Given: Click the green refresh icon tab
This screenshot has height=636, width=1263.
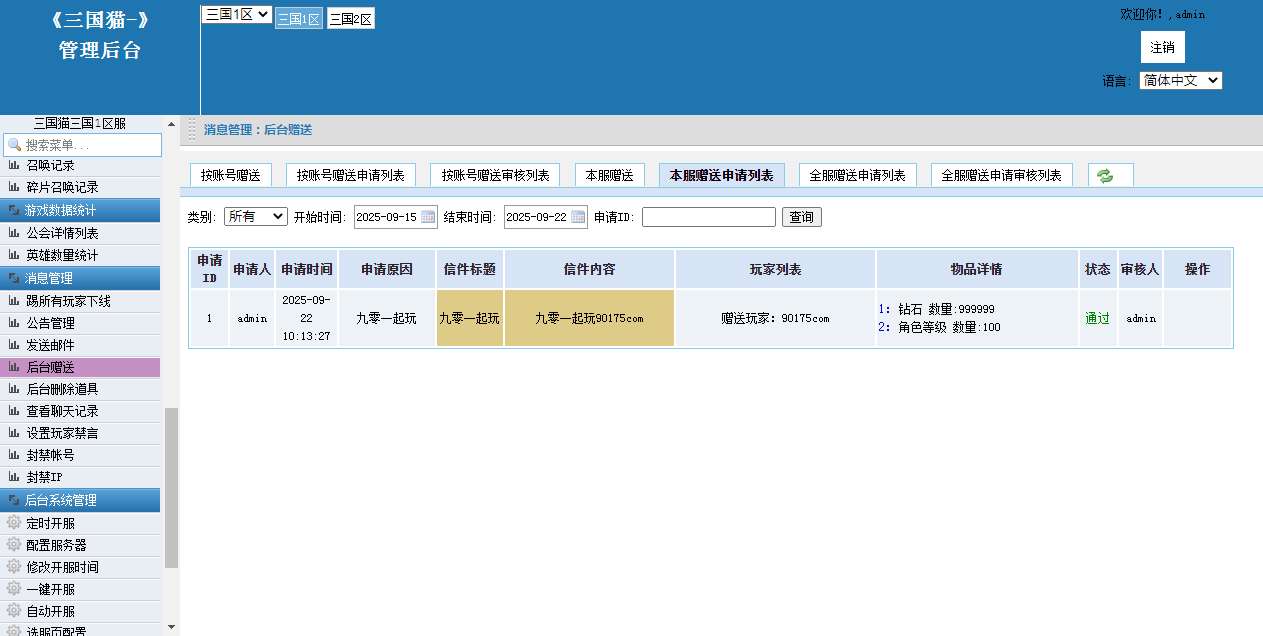Looking at the screenshot, I should click(x=1105, y=176).
